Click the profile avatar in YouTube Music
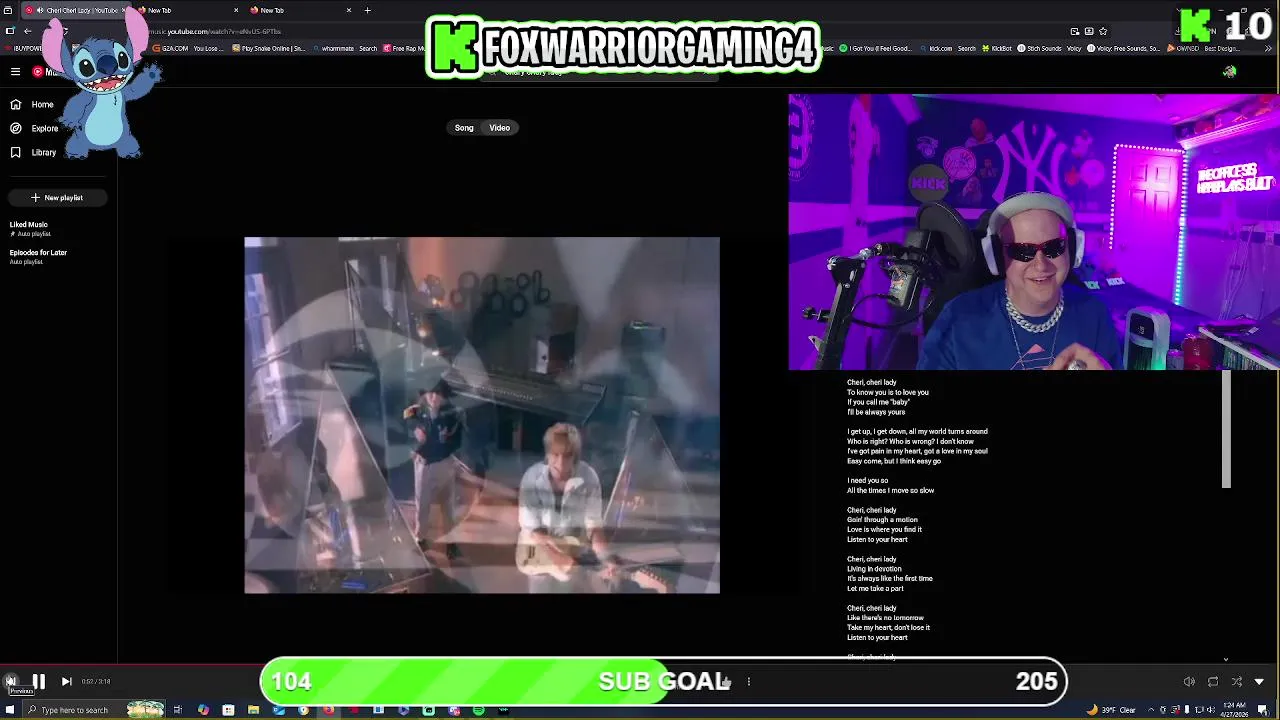This screenshot has height=720, width=1280. tap(1229, 72)
